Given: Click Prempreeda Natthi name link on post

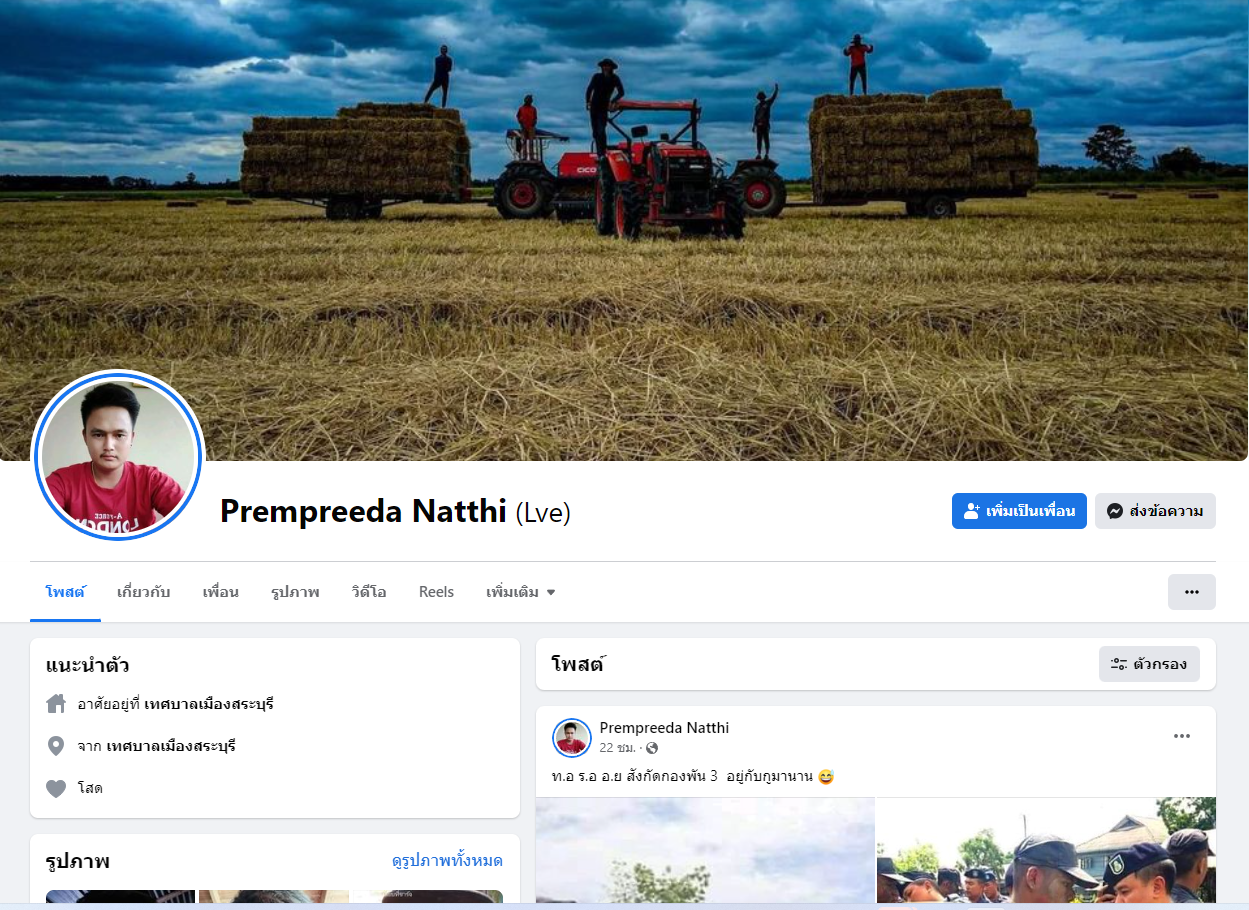Looking at the screenshot, I should click(664, 728).
